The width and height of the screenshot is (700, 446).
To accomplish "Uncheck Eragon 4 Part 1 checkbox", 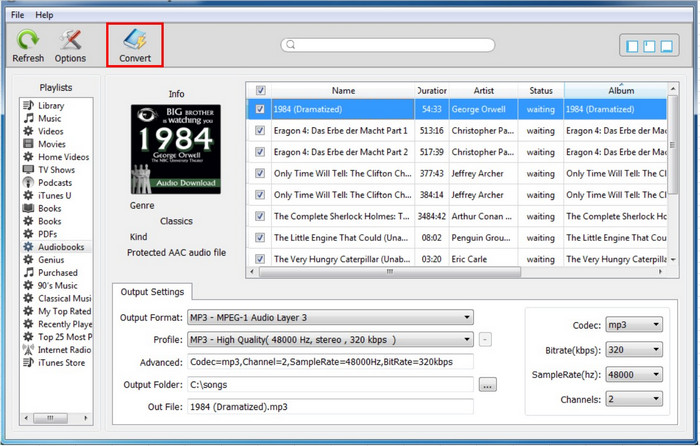I will click(x=260, y=130).
